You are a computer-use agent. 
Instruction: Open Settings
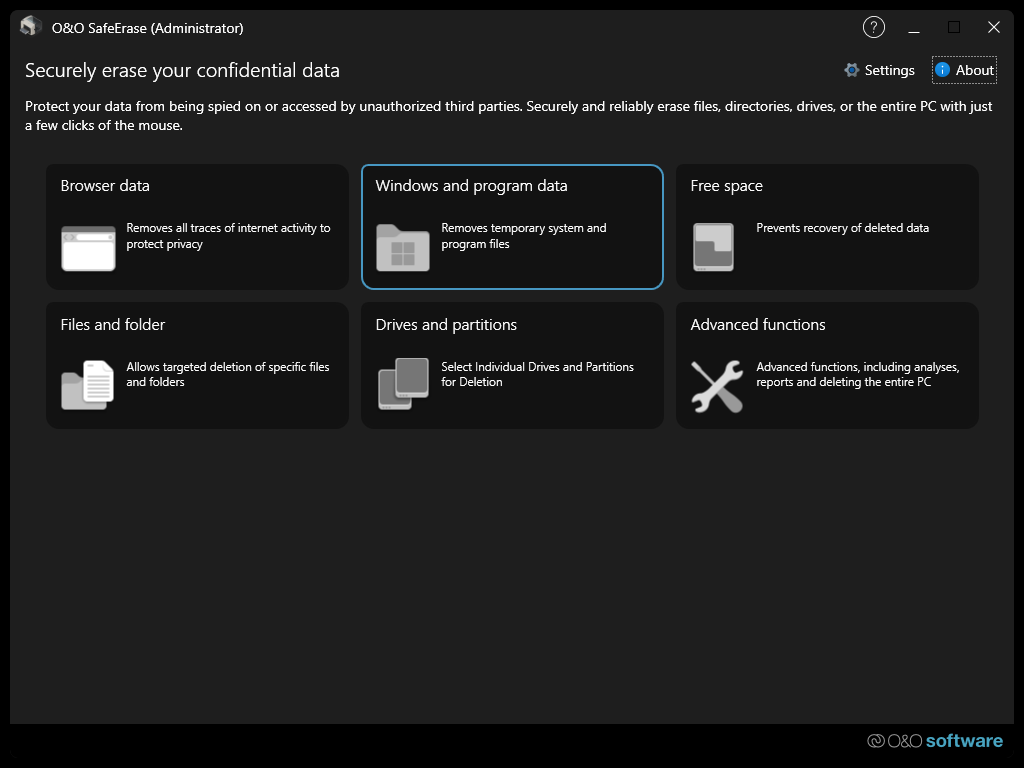click(x=880, y=70)
